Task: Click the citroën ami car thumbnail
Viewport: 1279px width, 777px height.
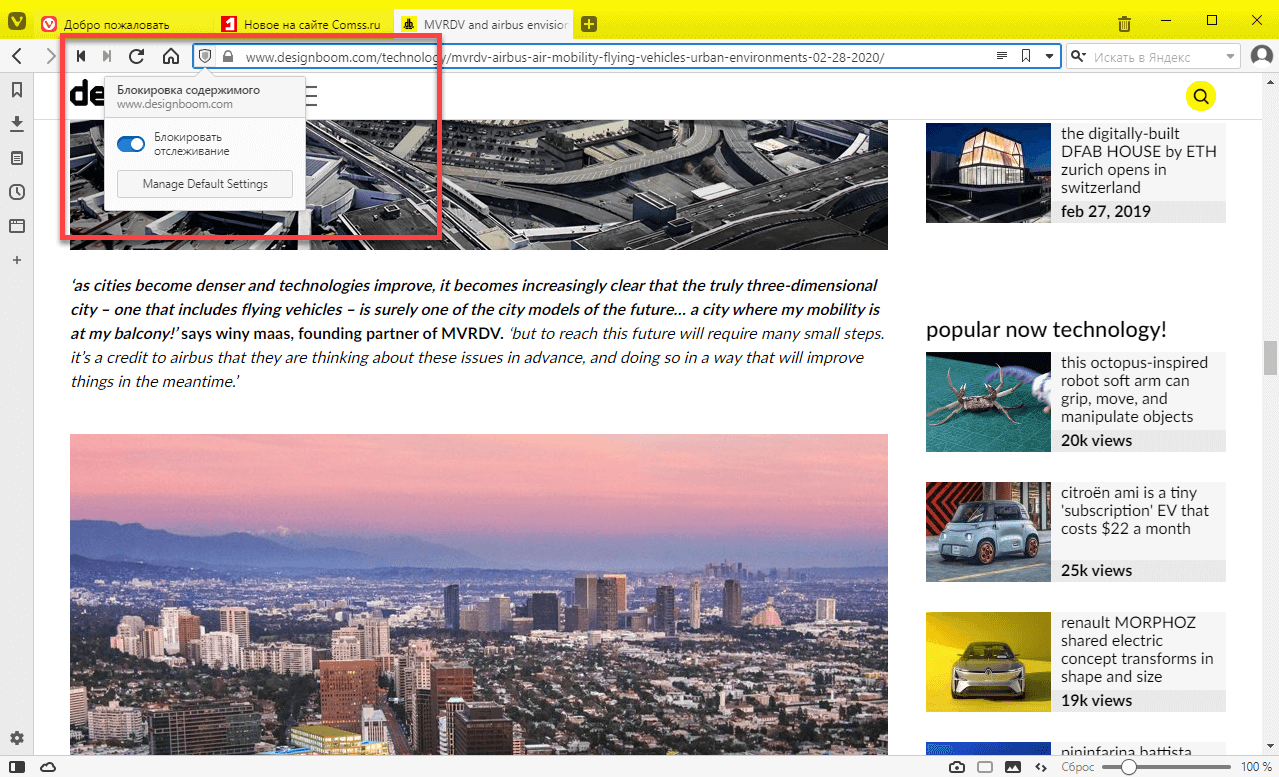Action: [988, 531]
